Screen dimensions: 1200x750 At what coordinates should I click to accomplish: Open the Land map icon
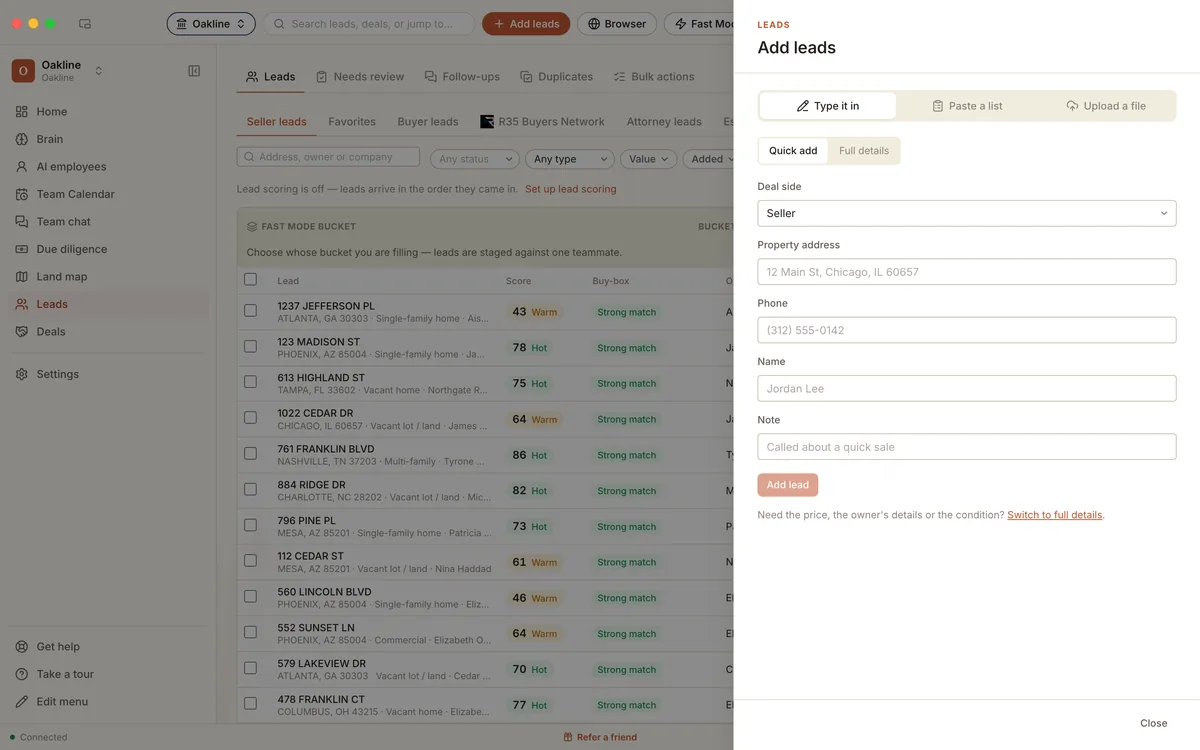pos(22,277)
